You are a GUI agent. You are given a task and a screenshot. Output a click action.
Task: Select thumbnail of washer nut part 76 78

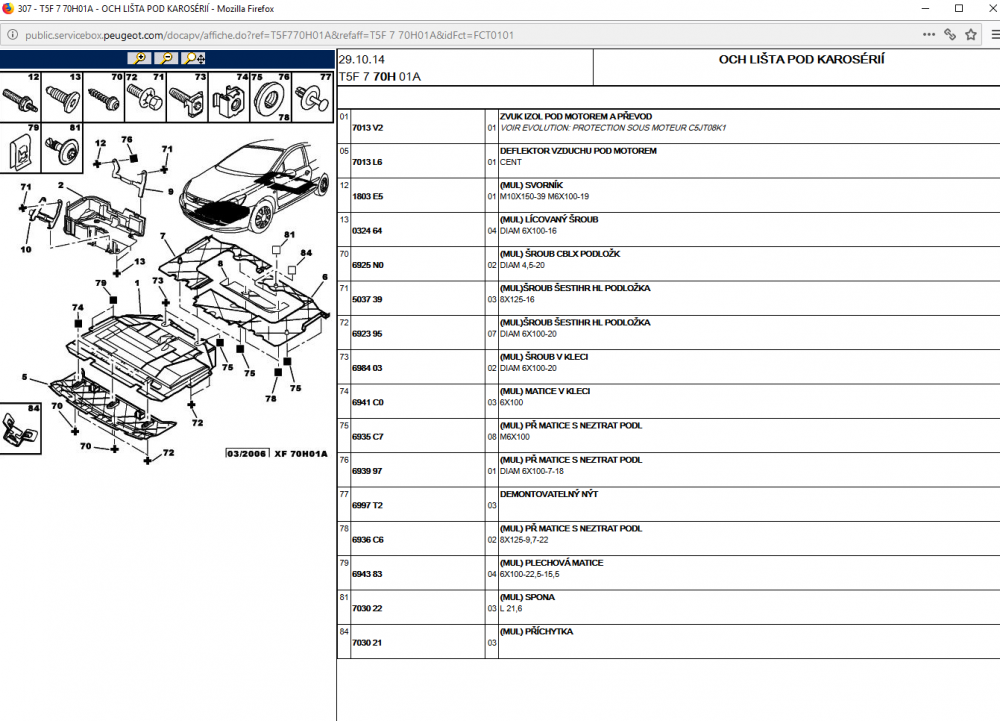click(x=270, y=97)
